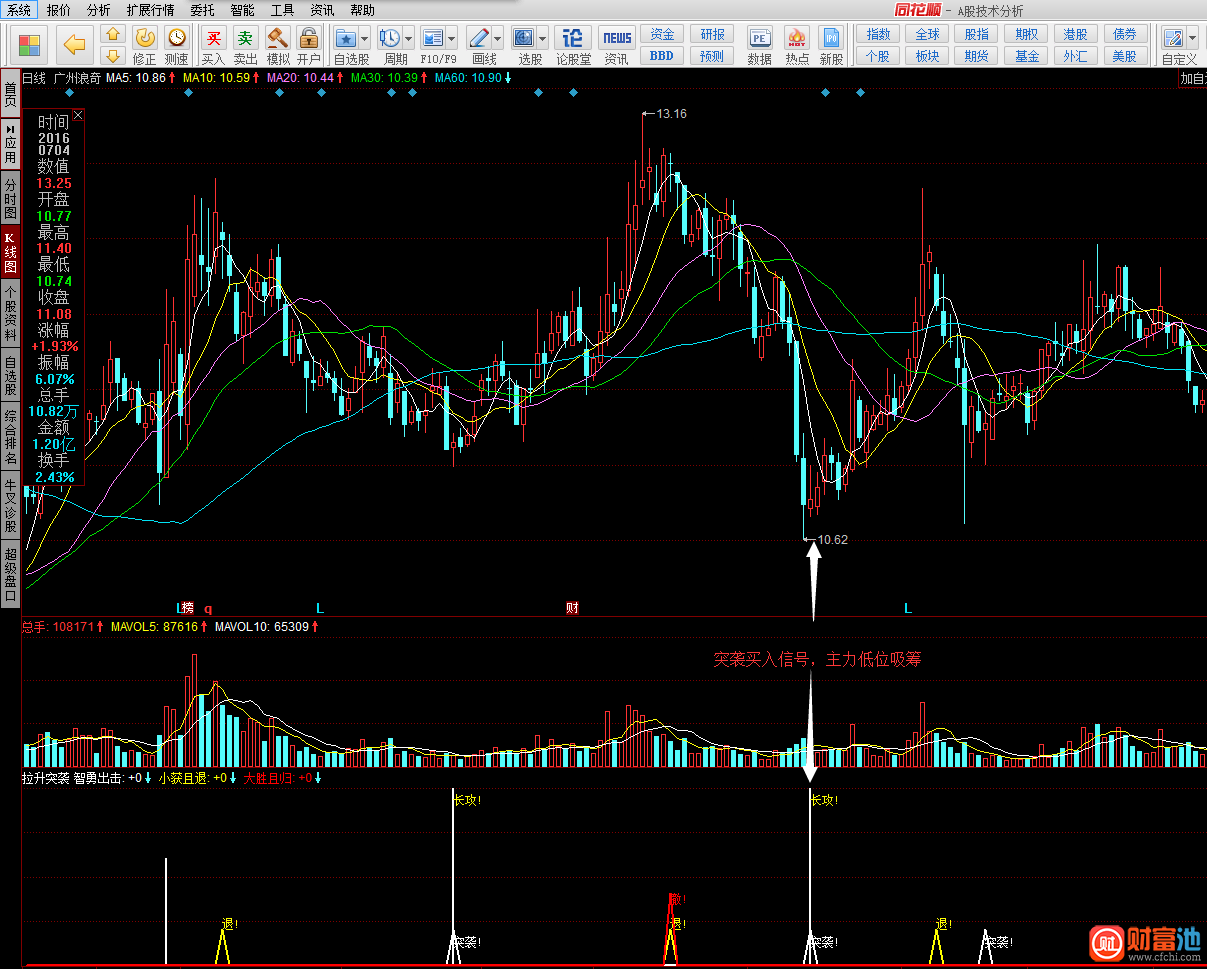Viewport: 1207px width, 969px height.
Task: Click the 指数 index button
Action: tap(878, 34)
